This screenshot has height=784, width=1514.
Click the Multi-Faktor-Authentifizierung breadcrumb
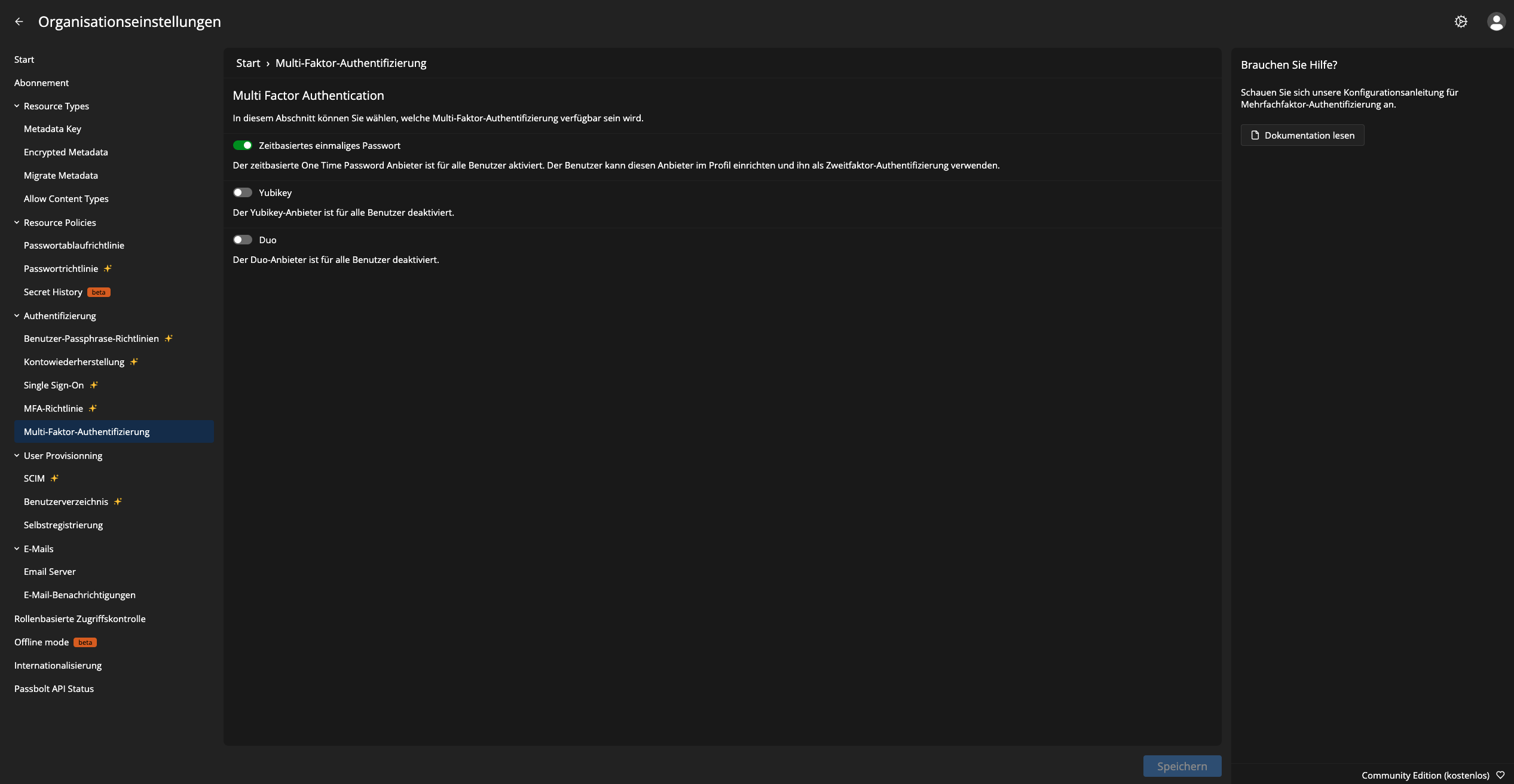point(351,63)
